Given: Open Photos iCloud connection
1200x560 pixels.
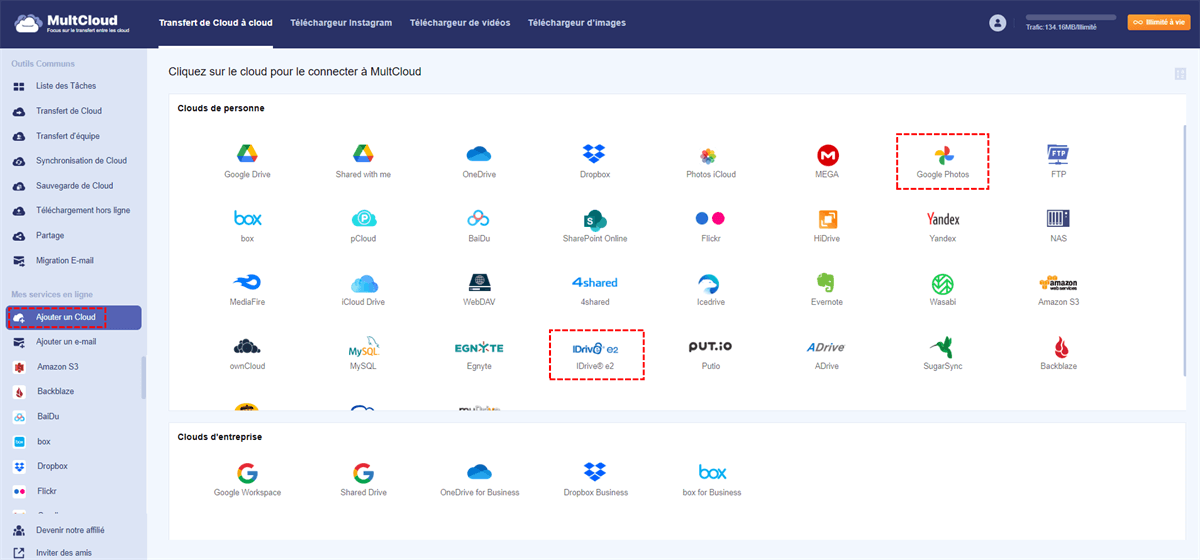Looking at the screenshot, I should [711, 162].
